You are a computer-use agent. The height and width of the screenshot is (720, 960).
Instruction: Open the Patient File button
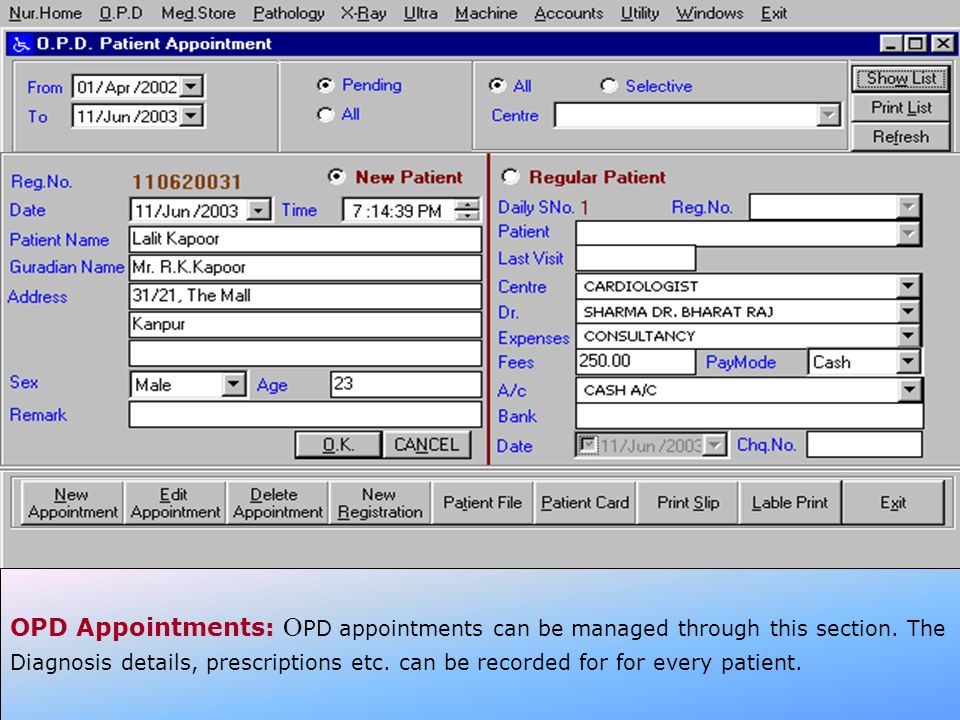coord(482,503)
